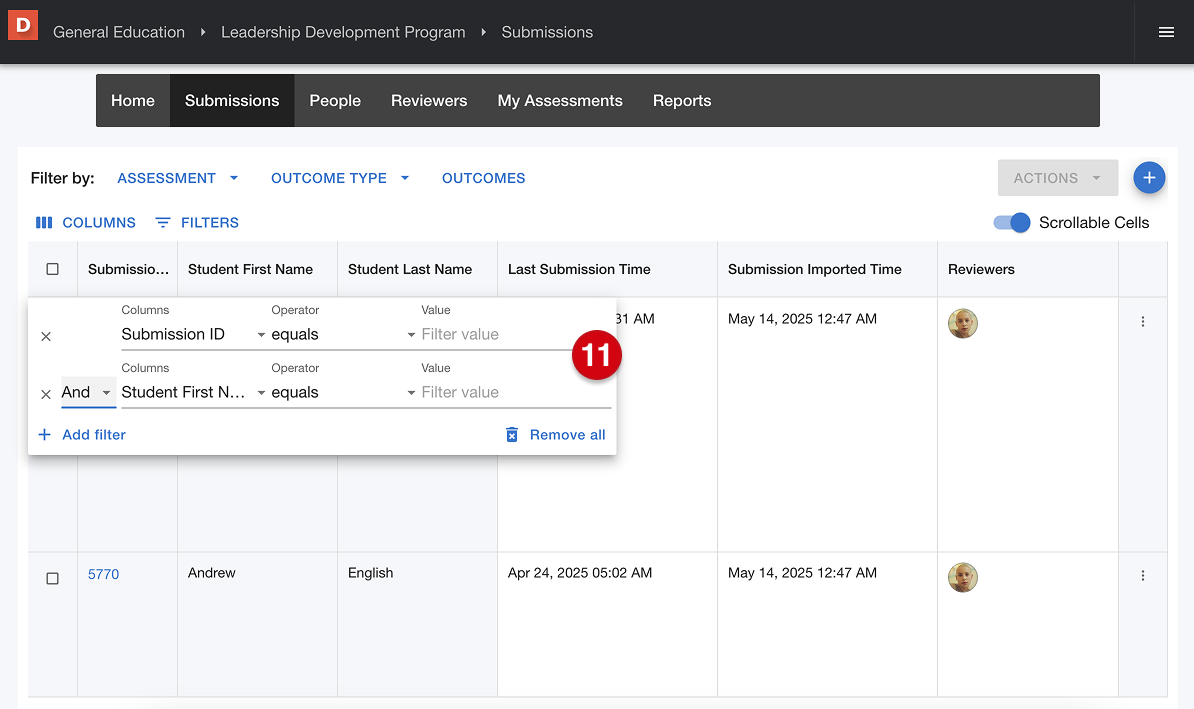Click the Submissions breadcrumb
The height and width of the screenshot is (709, 1194).
pos(547,32)
